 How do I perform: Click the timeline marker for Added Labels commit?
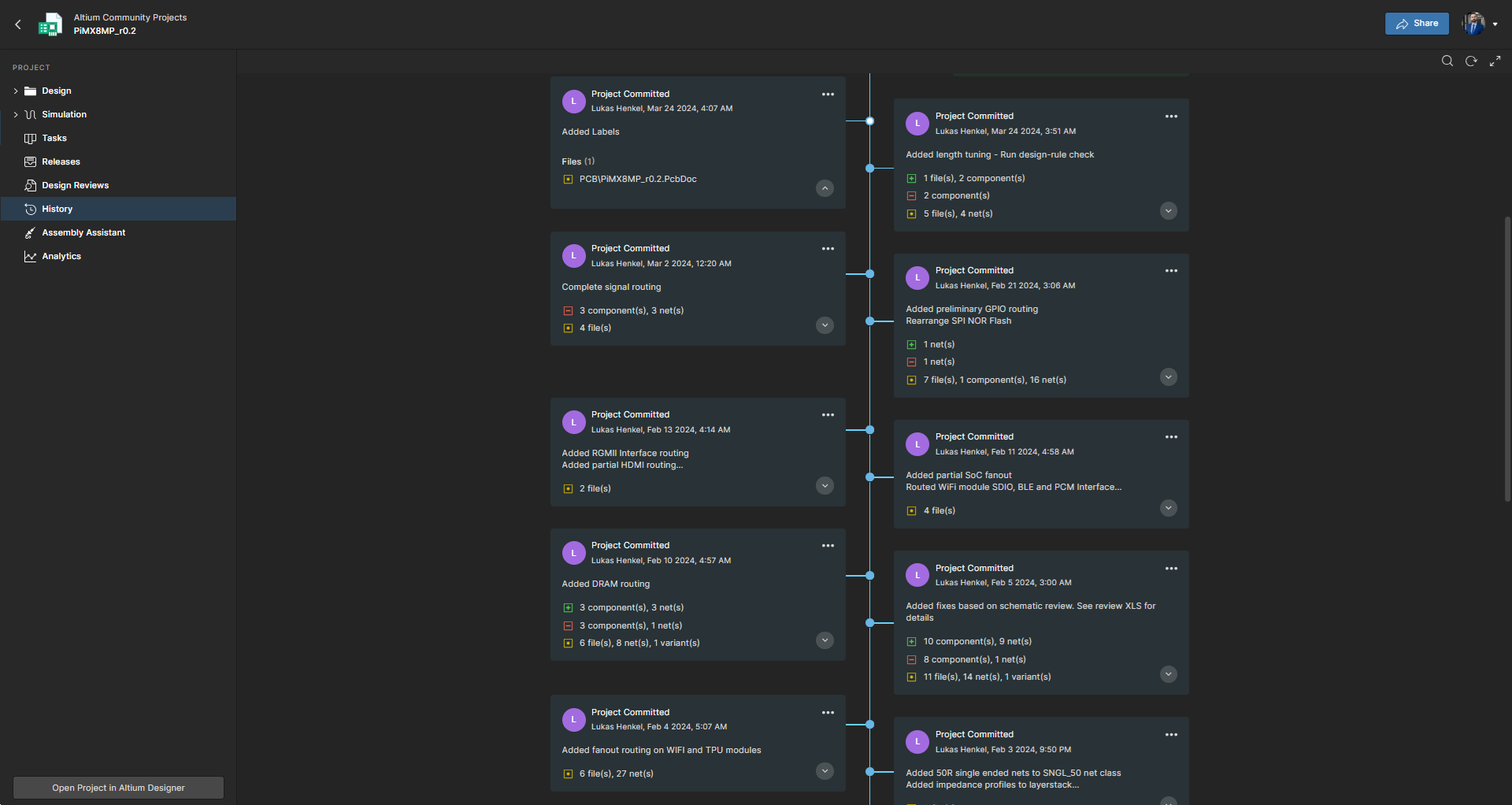pyautogui.click(x=869, y=121)
